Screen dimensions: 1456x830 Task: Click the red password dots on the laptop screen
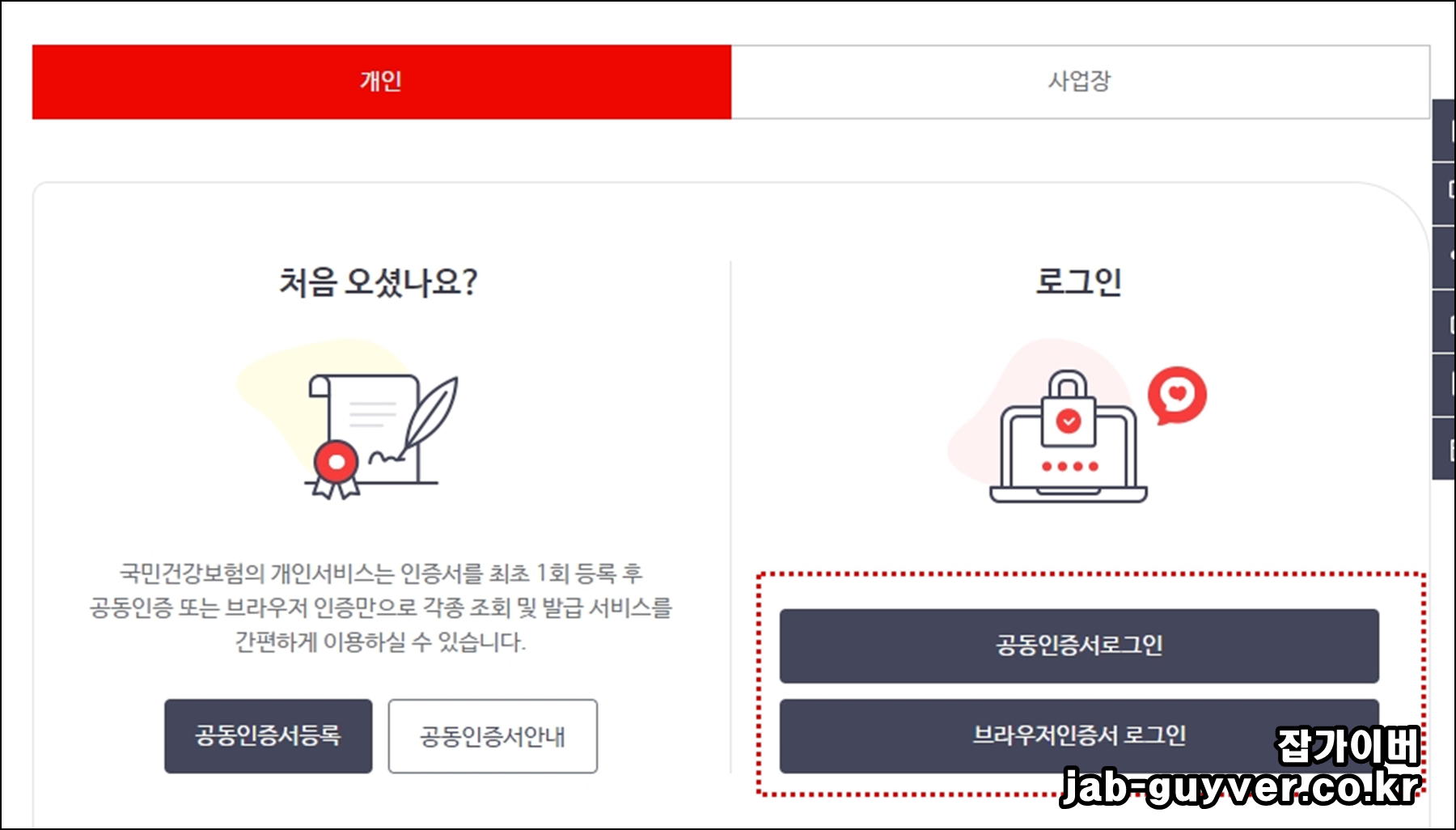[x=1069, y=466]
